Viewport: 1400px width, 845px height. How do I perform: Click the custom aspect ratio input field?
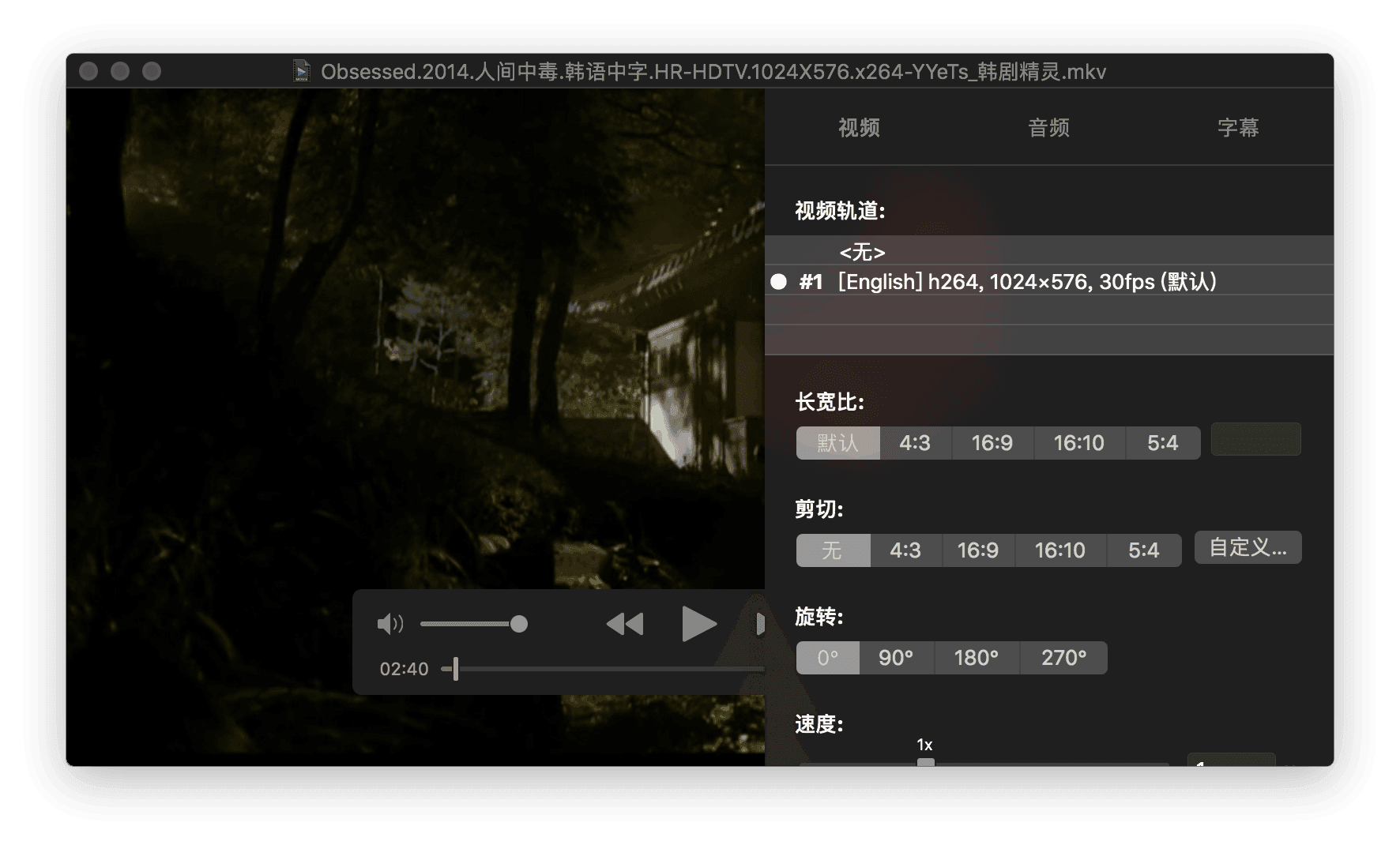pyautogui.click(x=1256, y=439)
